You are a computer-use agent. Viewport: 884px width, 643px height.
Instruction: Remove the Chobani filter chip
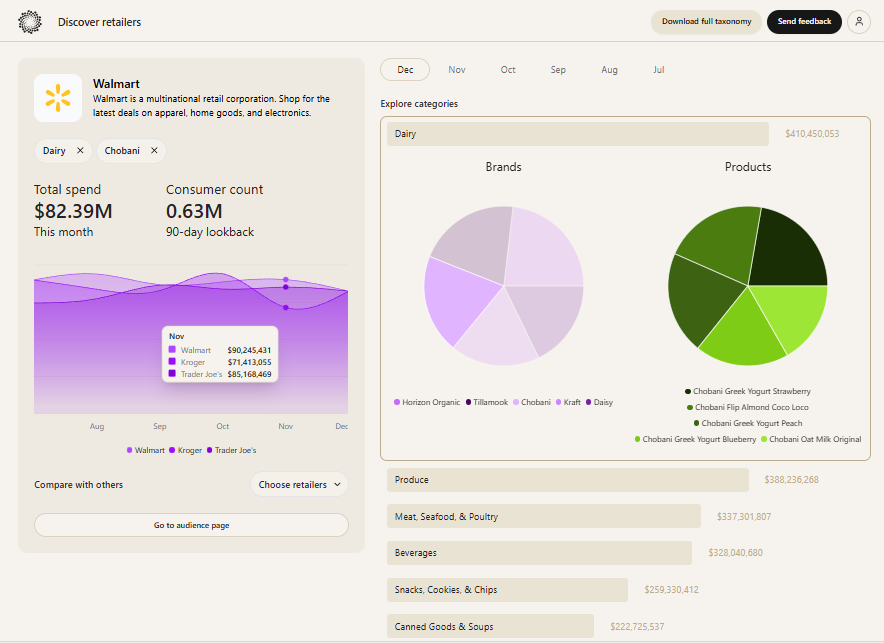pos(154,151)
